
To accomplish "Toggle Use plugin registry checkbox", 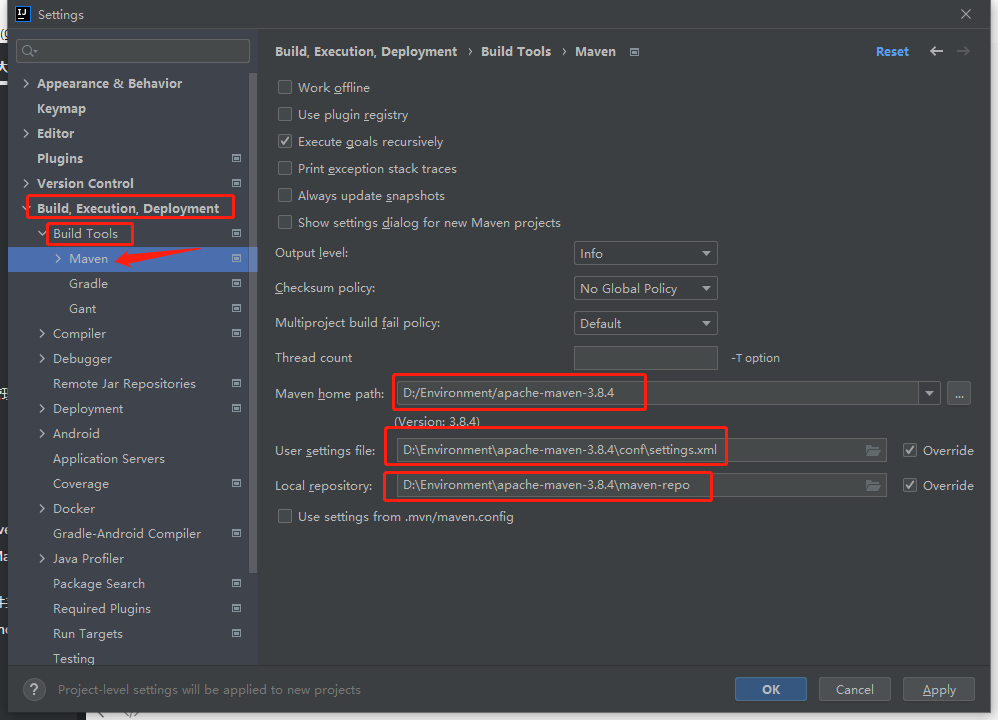I will point(285,114).
